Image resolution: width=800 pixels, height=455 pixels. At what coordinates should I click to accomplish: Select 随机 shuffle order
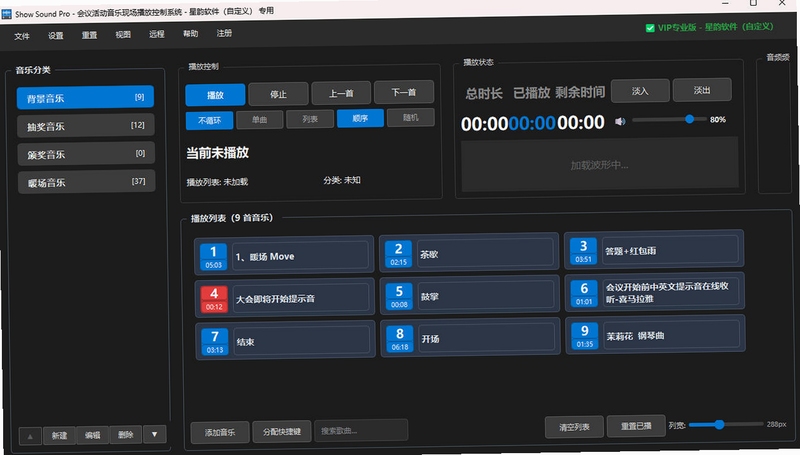click(x=411, y=117)
